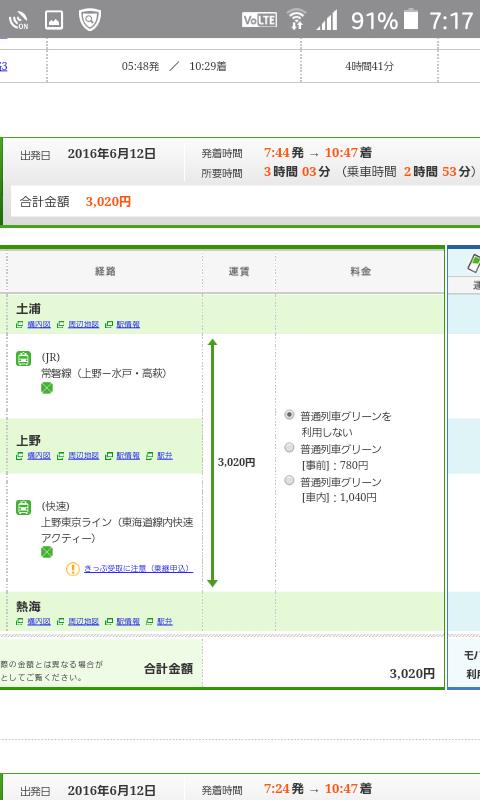This screenshot has height=800, width=480.
Task: Tap 熱海 station name
Action: pyautogui.click(x=29, y=606)
